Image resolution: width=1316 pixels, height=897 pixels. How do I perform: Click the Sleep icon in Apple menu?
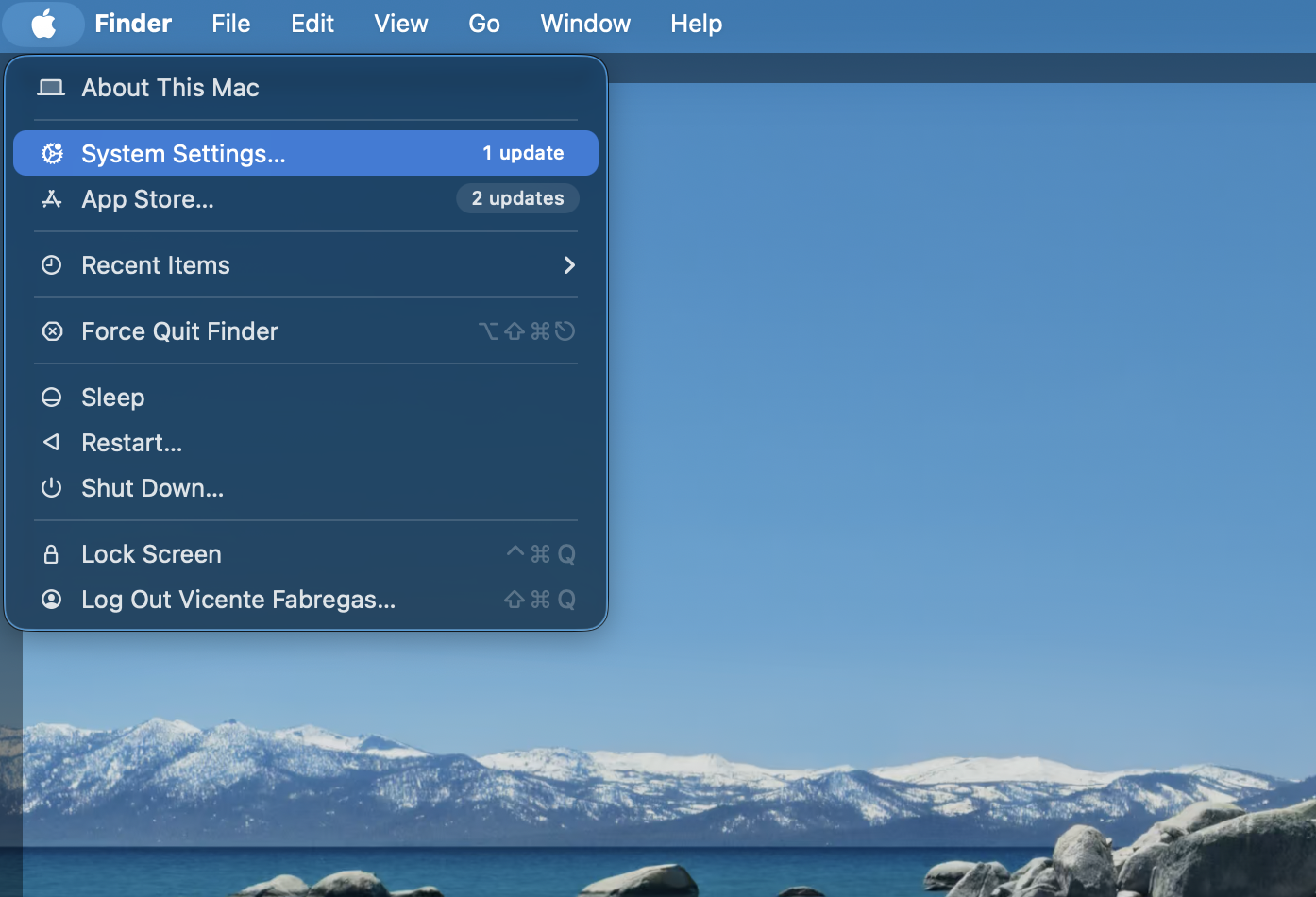pos(52,398)
